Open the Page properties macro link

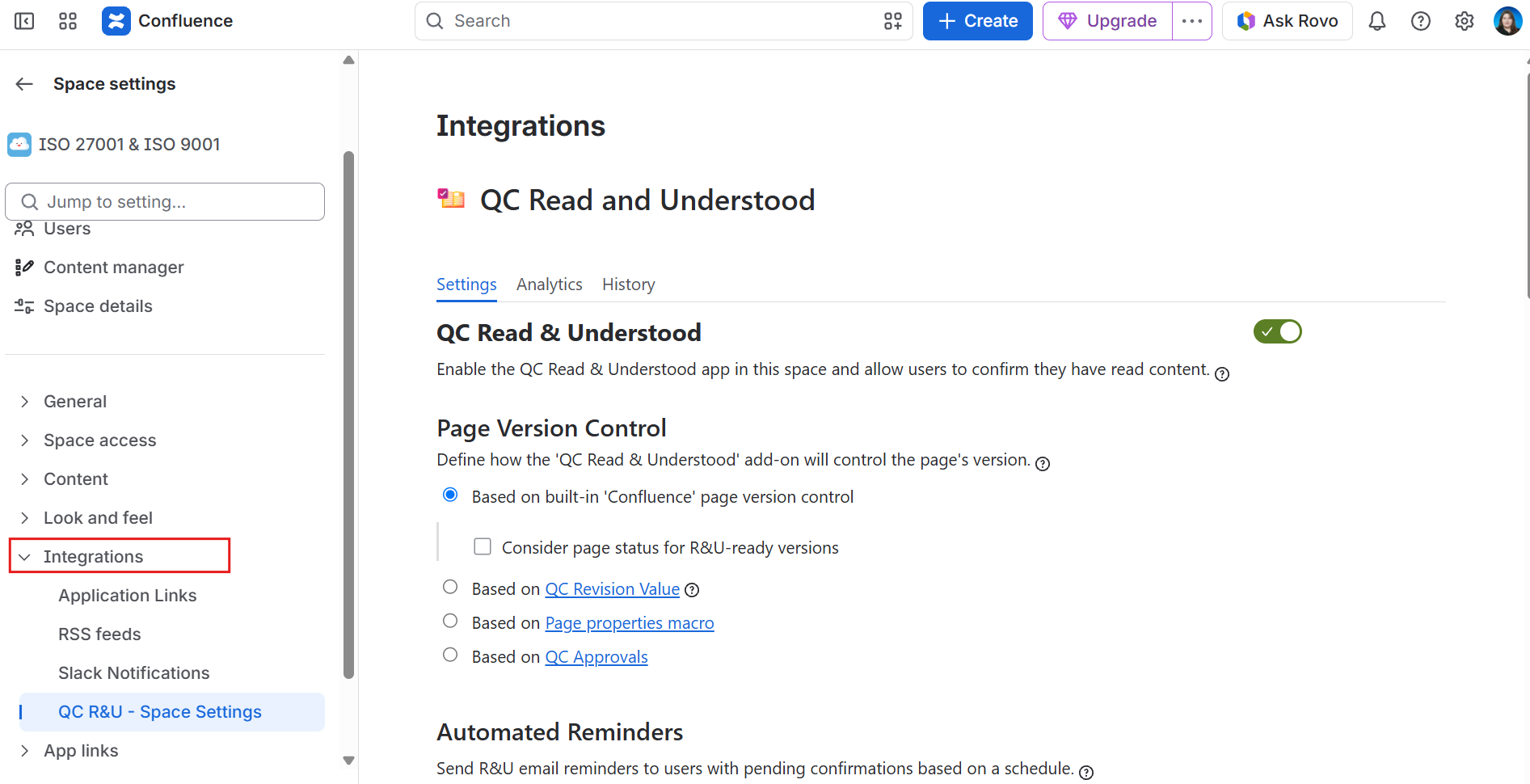(630, 623)
